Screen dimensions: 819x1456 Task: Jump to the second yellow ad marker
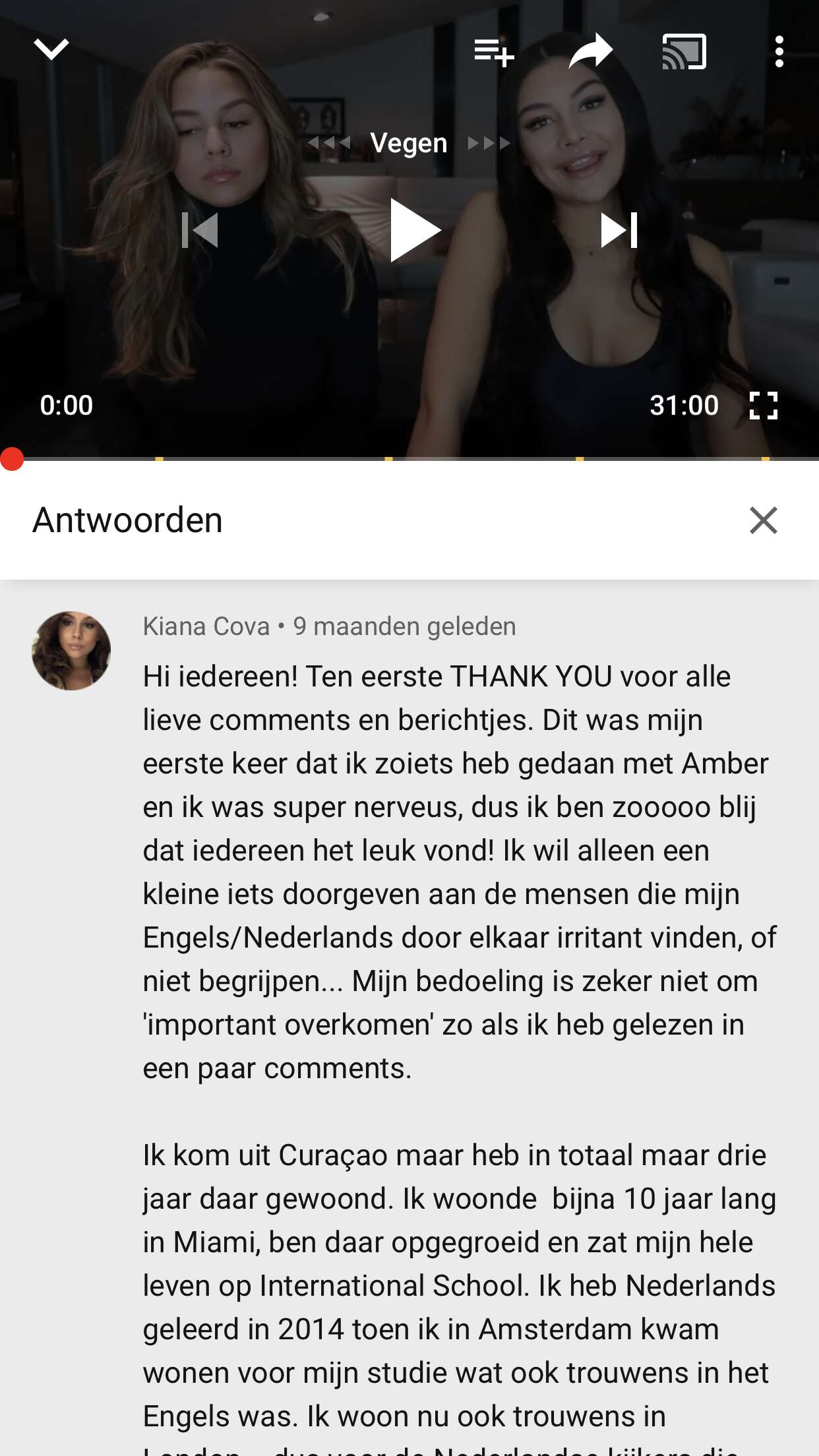pos(389,458)
